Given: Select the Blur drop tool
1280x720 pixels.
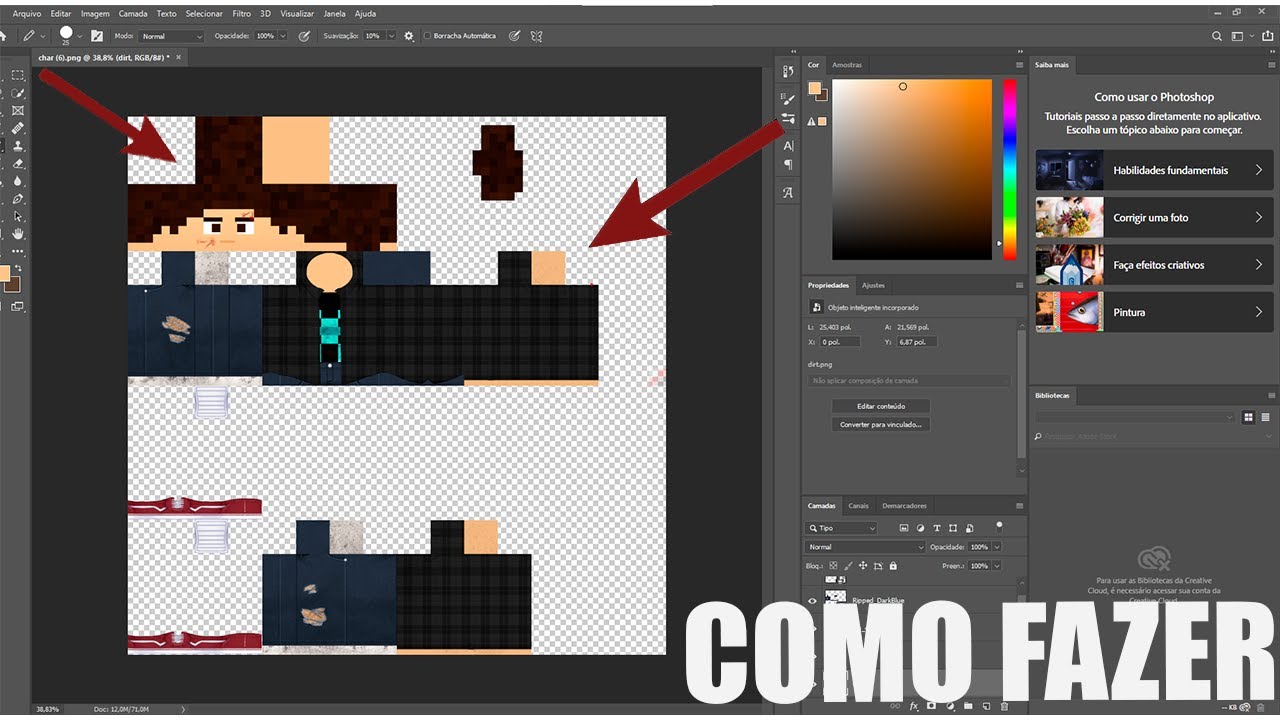Looking at the screenshot, I should [x=18, y=181].
